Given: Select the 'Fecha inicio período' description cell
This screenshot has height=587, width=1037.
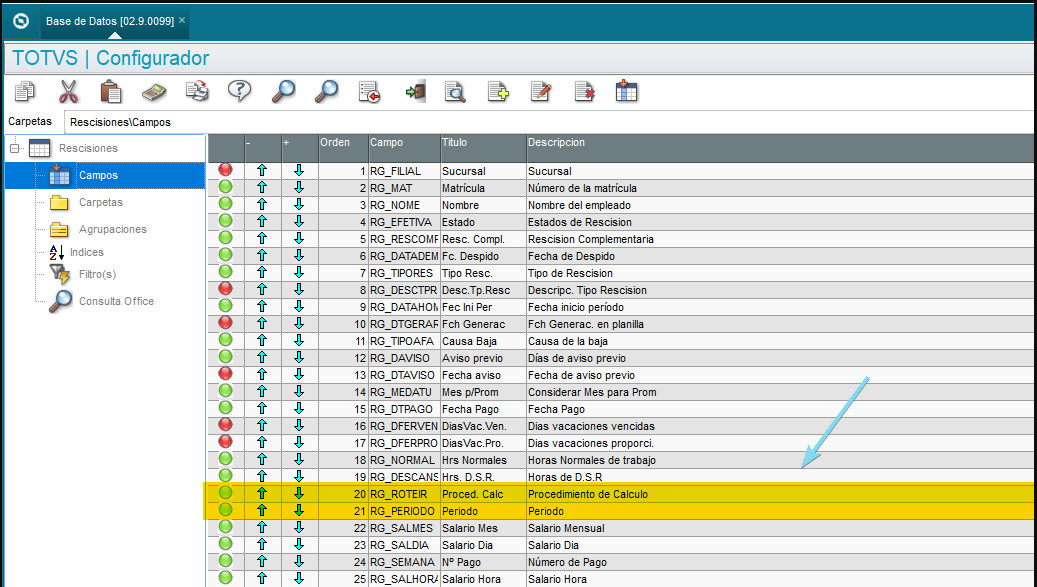Looking at the screenshot, I should [x=780, y=307].
